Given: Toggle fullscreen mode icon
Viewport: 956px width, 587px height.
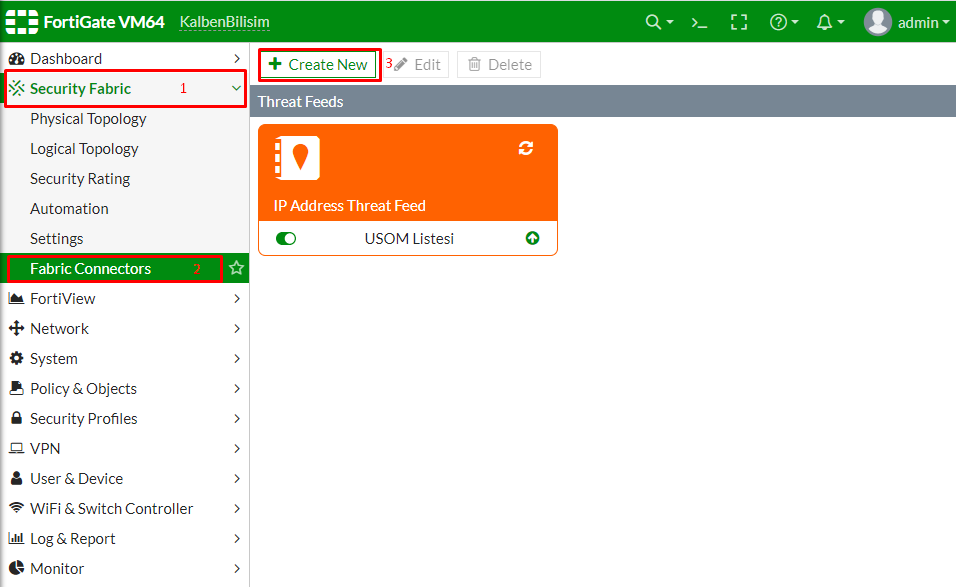Looking at the screenshot, I should coord(739,23).
